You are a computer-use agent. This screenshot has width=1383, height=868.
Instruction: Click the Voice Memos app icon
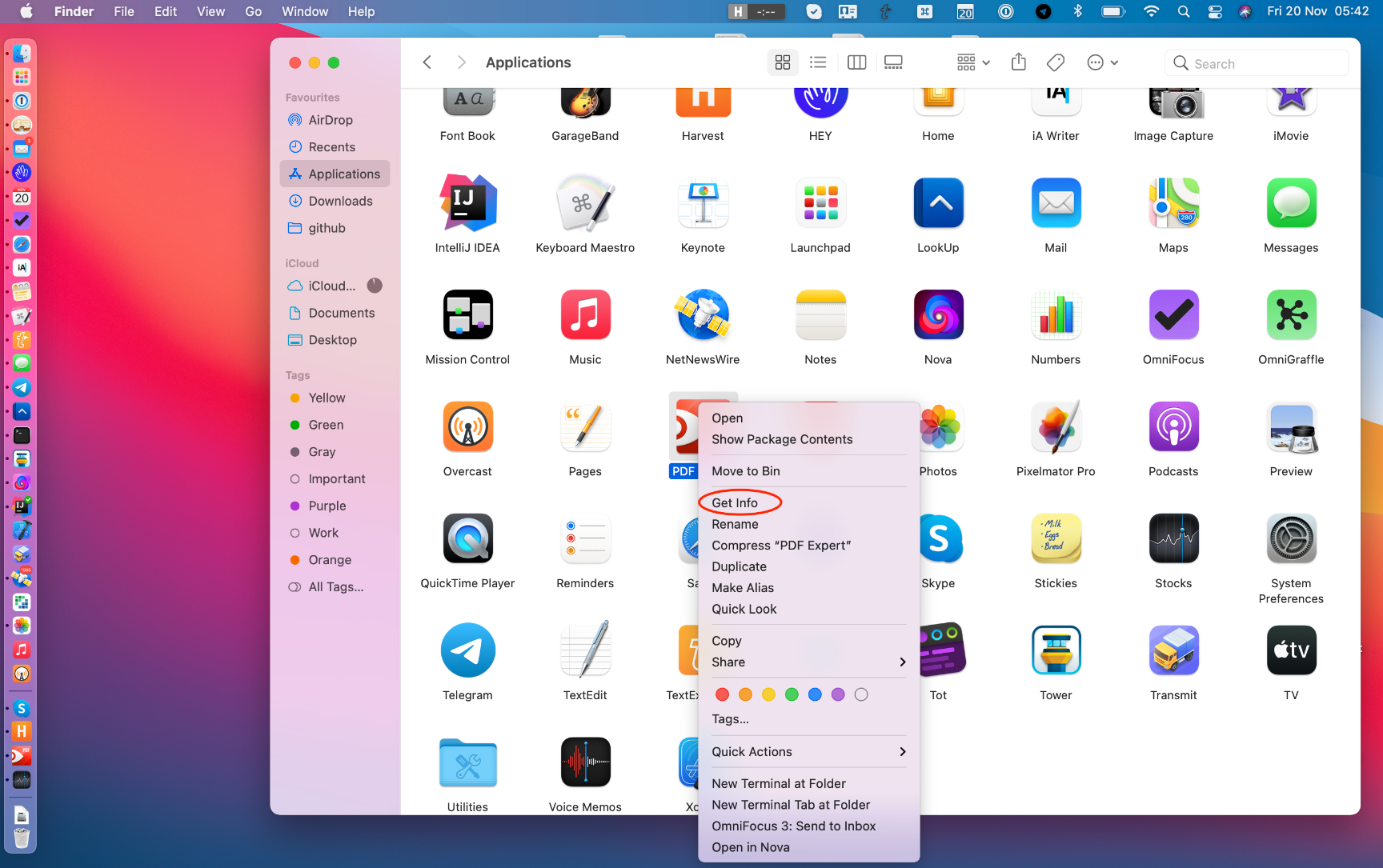[585, 762]
